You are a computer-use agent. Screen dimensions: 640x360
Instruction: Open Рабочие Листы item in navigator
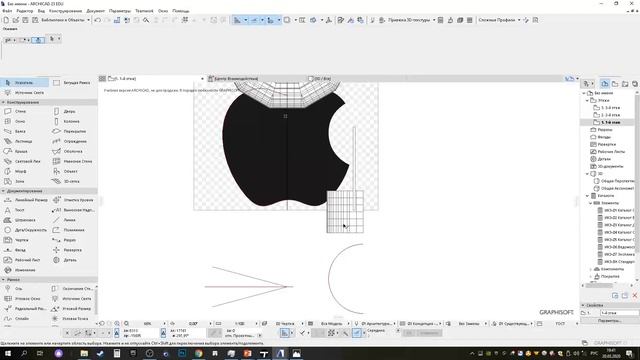click(x=611, y=152)
